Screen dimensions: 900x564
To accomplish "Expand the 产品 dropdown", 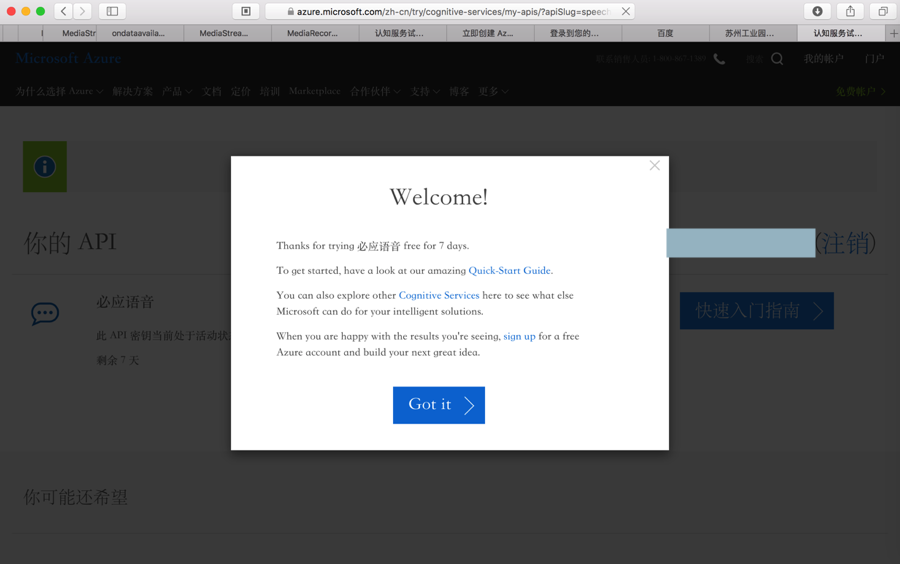I will coord(177,91).
